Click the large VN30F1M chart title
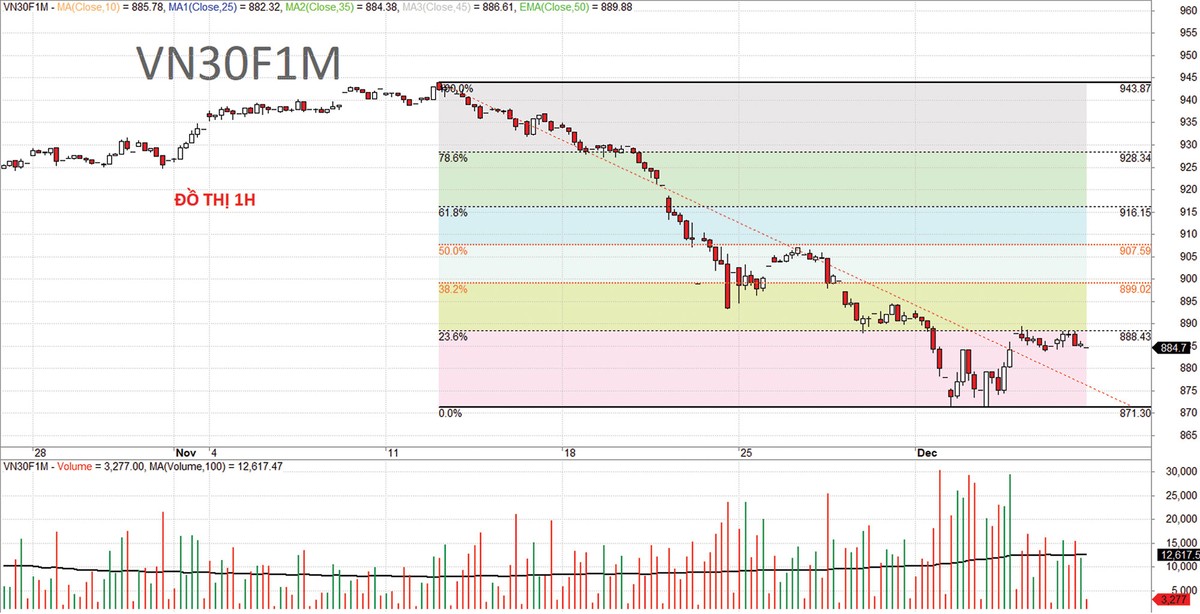The height and width of the screenshot is (614, 1200). 239,64
